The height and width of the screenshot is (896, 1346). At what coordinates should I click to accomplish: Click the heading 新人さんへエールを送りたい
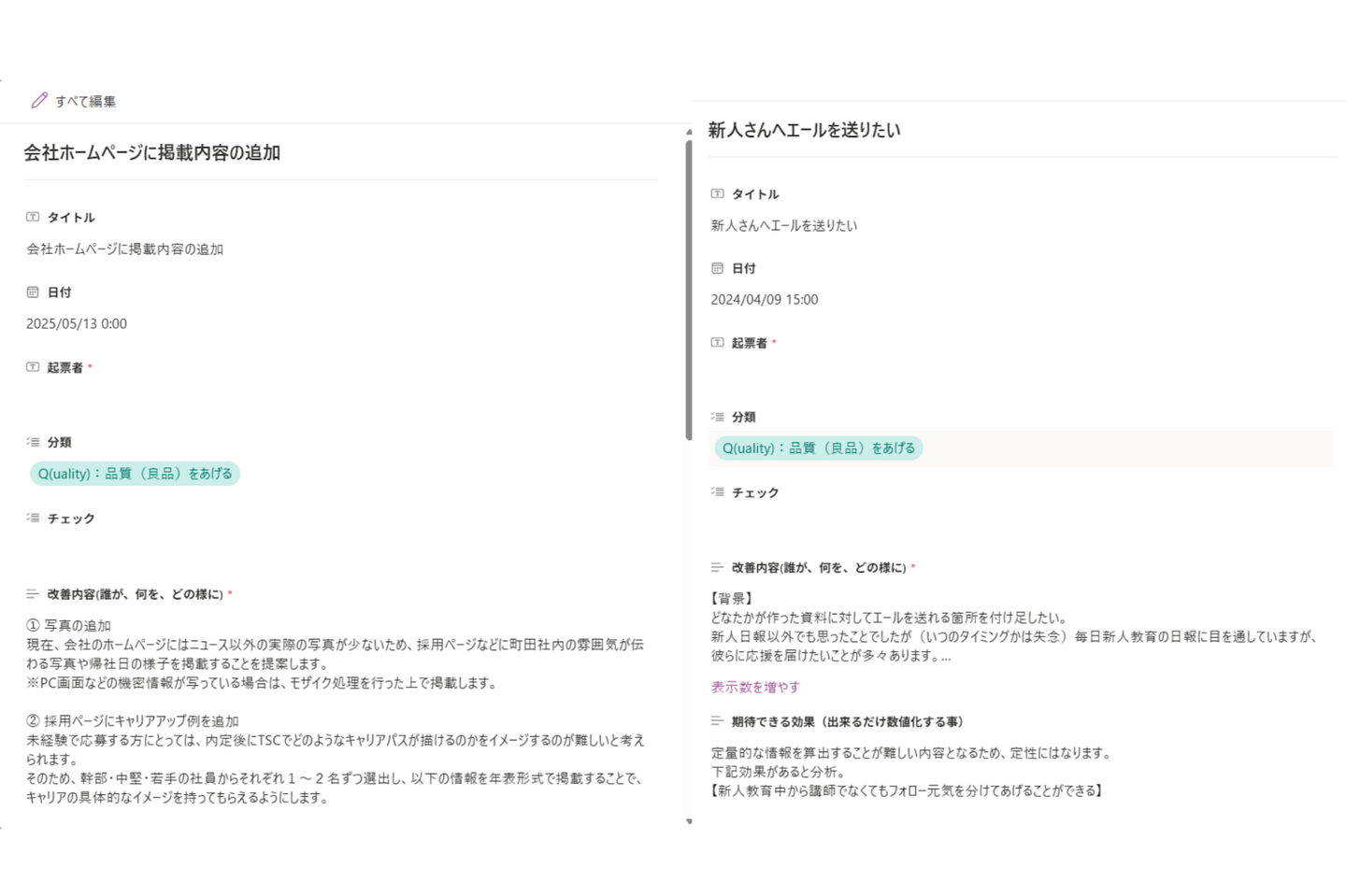[x=804, y=130]
